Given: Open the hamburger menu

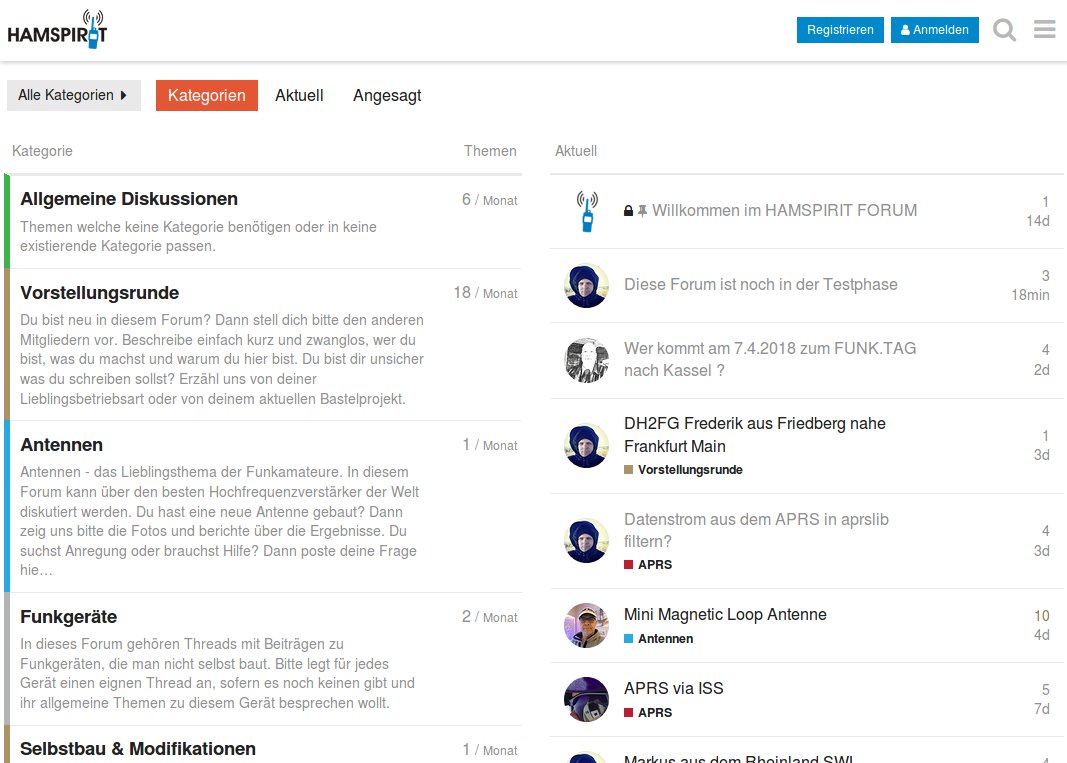Looking at the screenshot, I should pyautogui.click(x=1044, y=30).
